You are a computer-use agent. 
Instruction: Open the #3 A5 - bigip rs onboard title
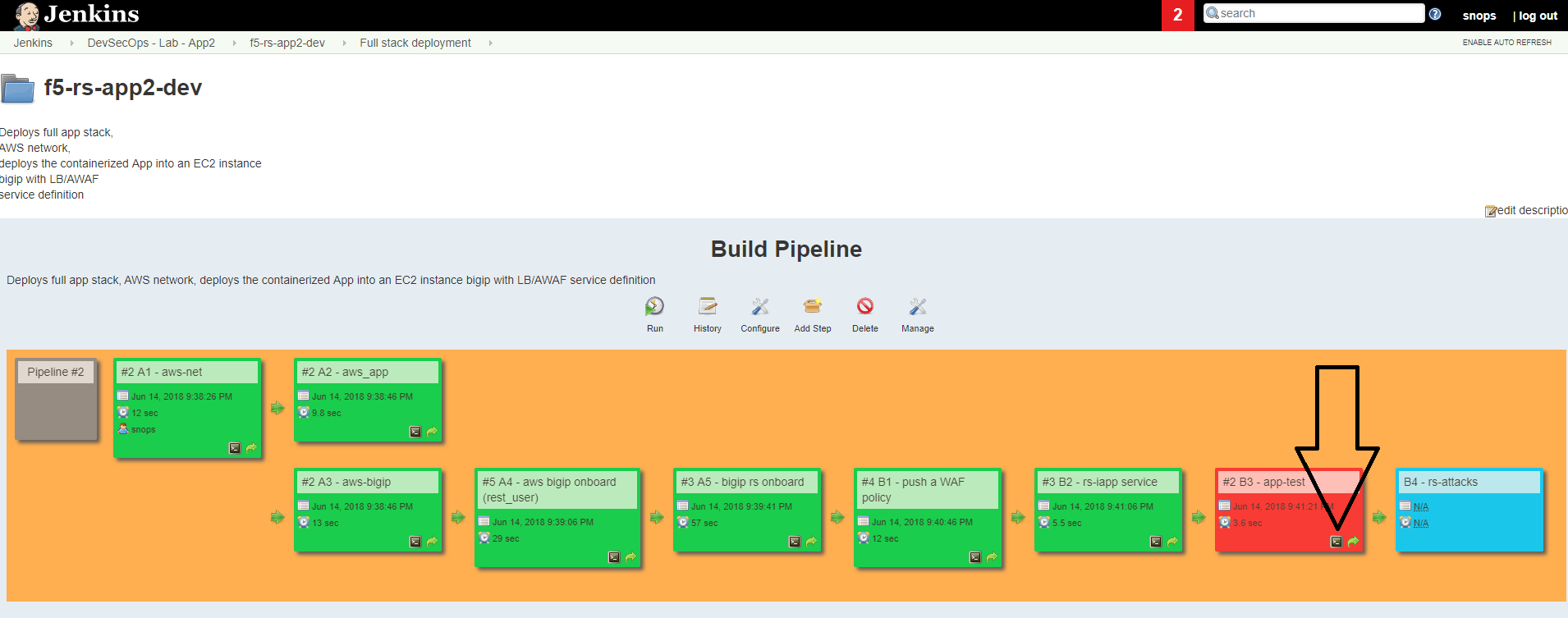point(742,482)
